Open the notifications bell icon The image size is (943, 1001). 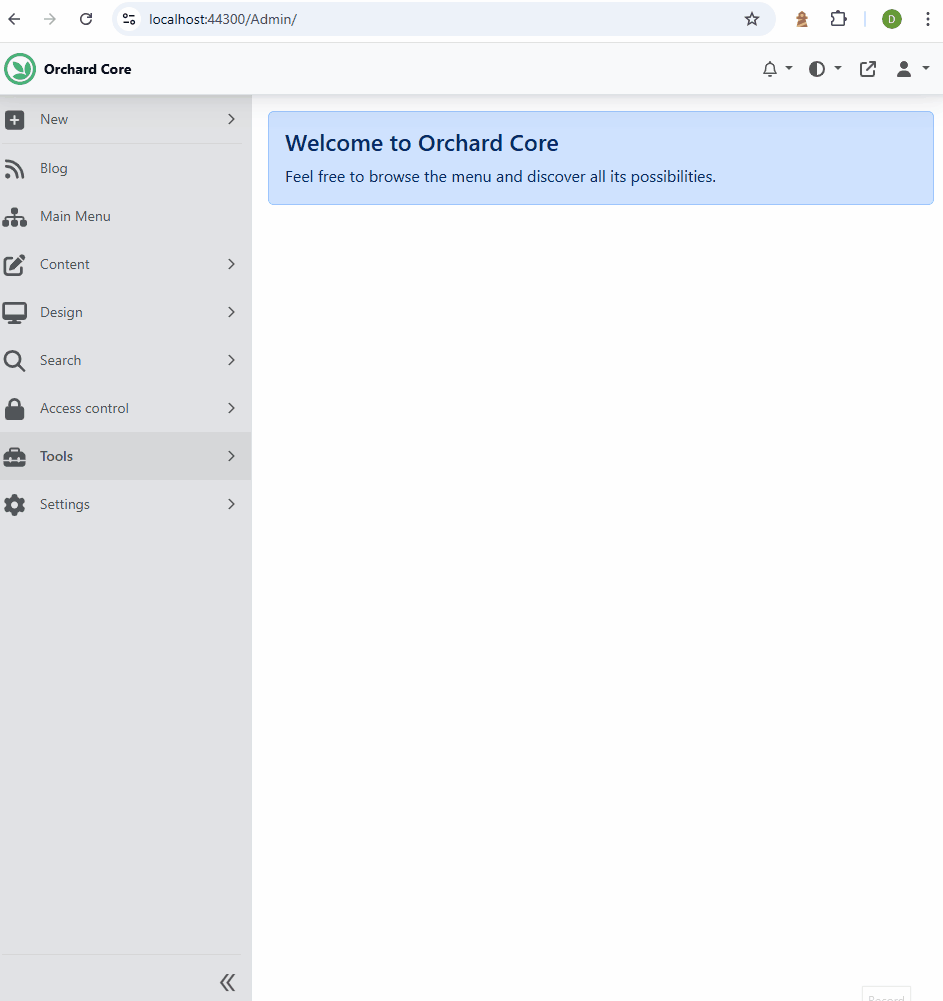[770, 69]
